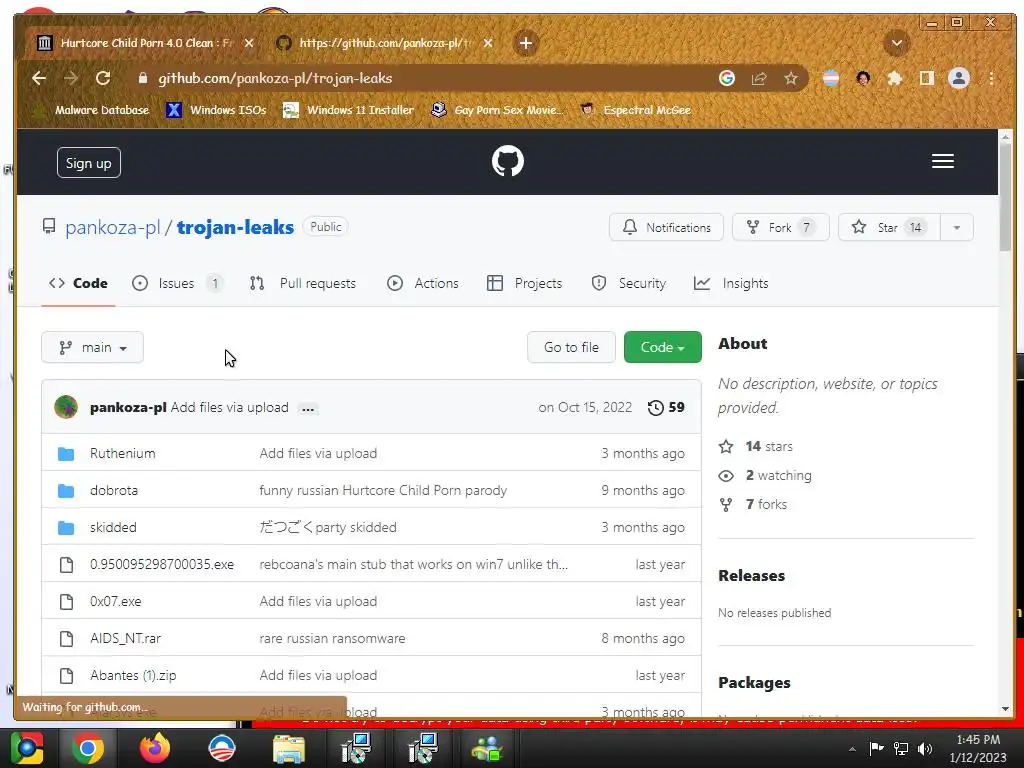Click the volume speaker tray icon
The height and width of the screenshot is (768, 1024).
[x=925, y=748]
